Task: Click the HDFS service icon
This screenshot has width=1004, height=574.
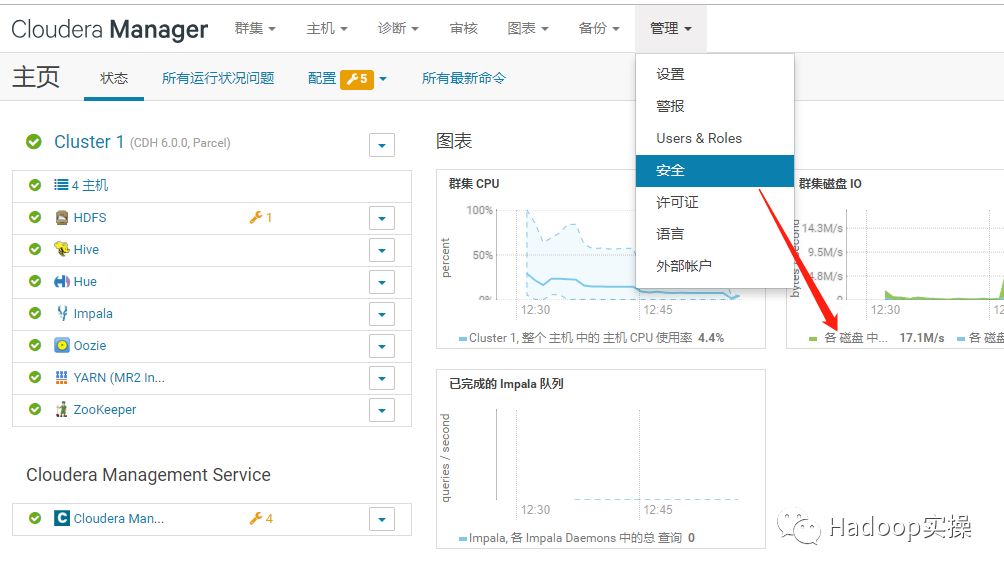Action: (62, 218)
